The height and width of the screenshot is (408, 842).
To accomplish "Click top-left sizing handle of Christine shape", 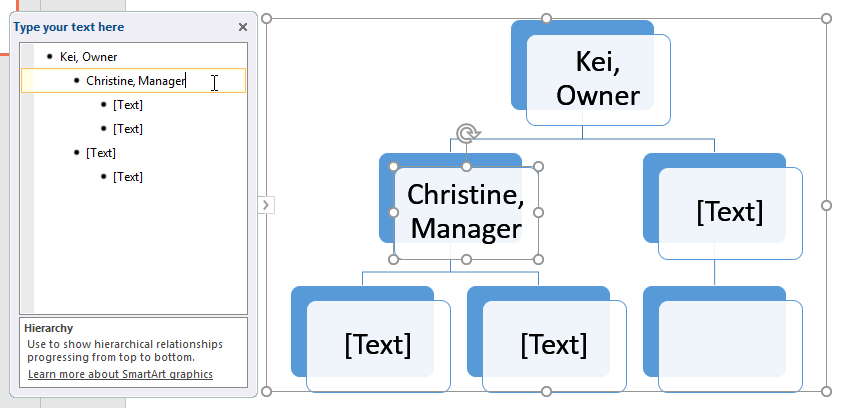I will click(x=393, y=167).
